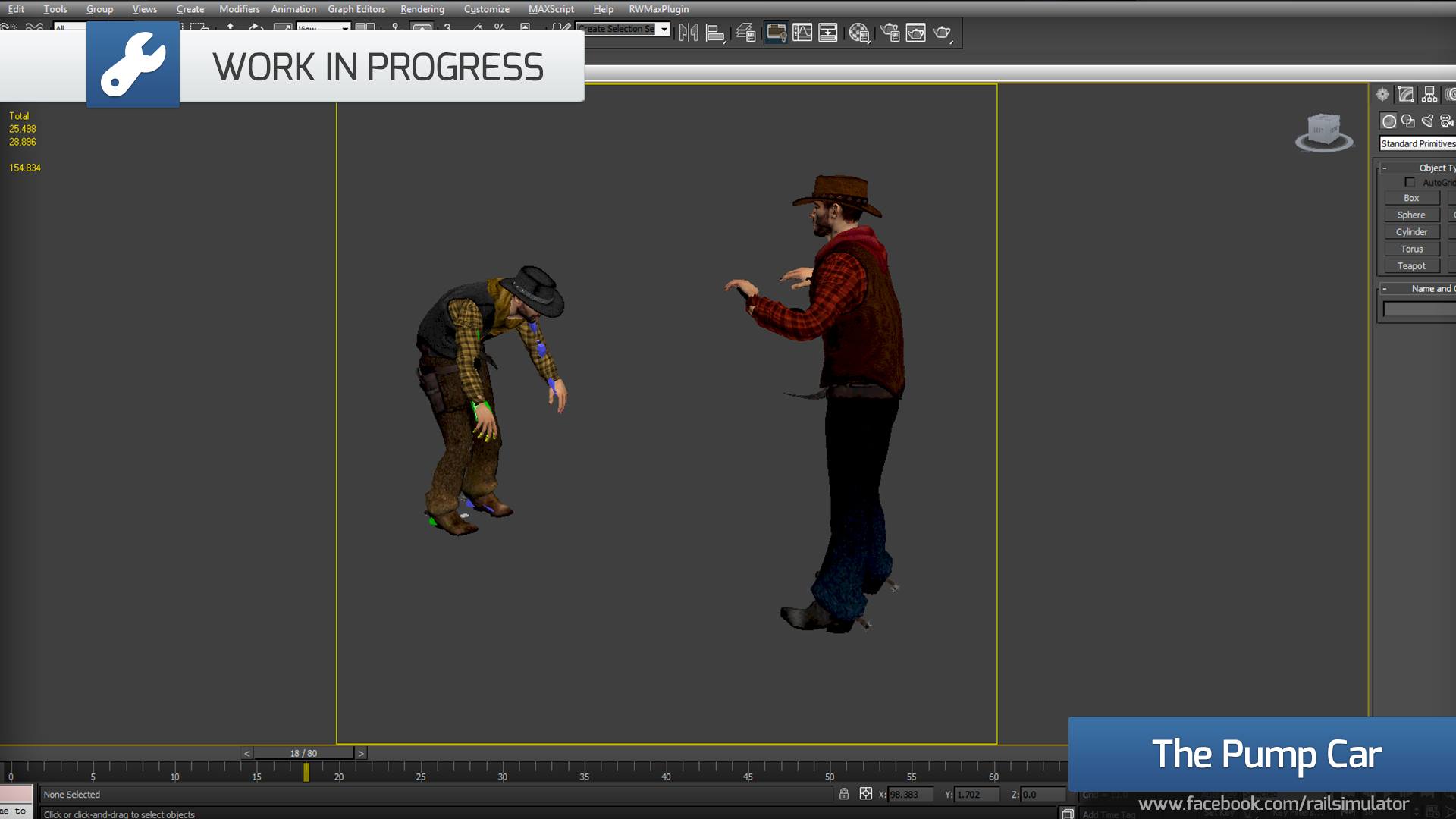
Task: Open Render Setup teapot icon
Action: pos(890,33)
